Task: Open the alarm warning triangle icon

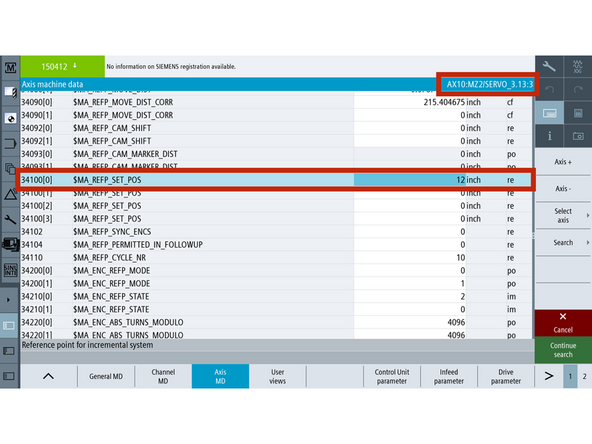Action: [10, 194]
